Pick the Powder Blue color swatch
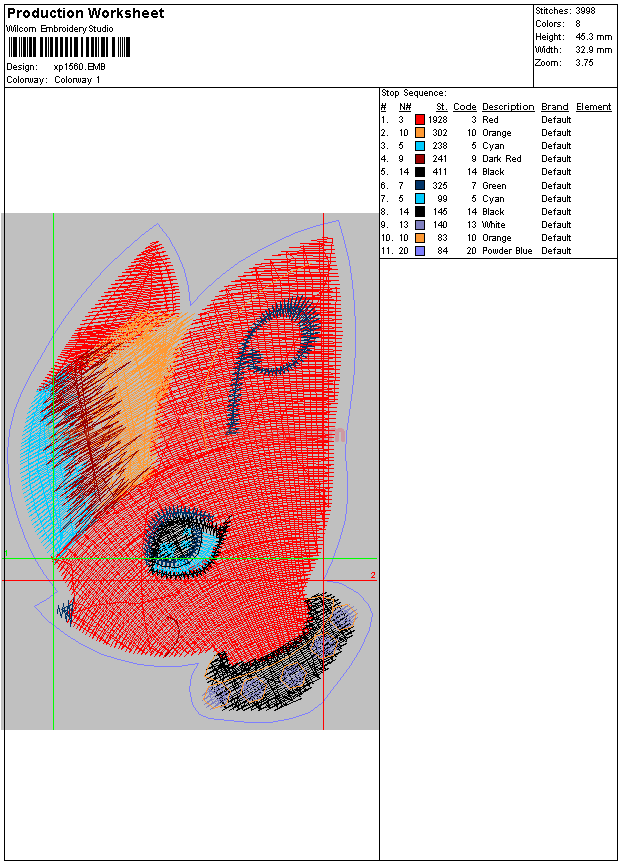 [x=420, y=251]
